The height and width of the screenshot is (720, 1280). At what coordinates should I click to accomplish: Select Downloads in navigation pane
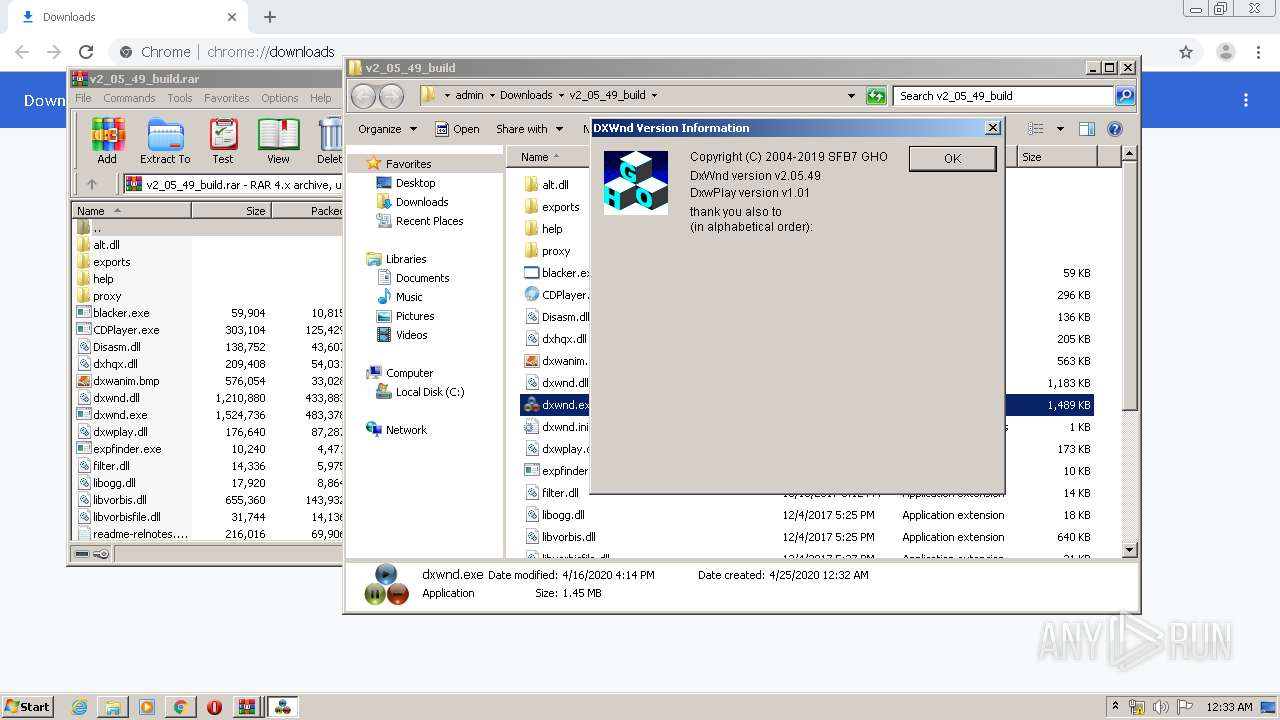tap(412, 202)
